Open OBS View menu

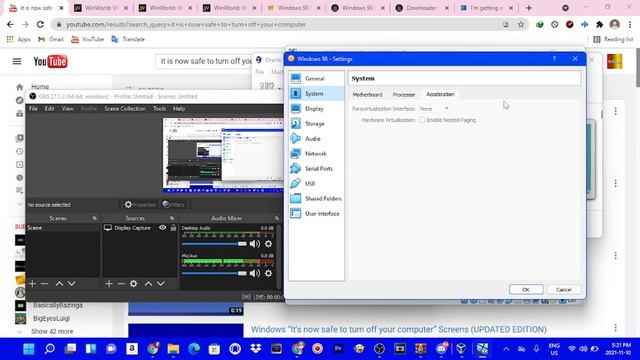(x=68, y=109)
